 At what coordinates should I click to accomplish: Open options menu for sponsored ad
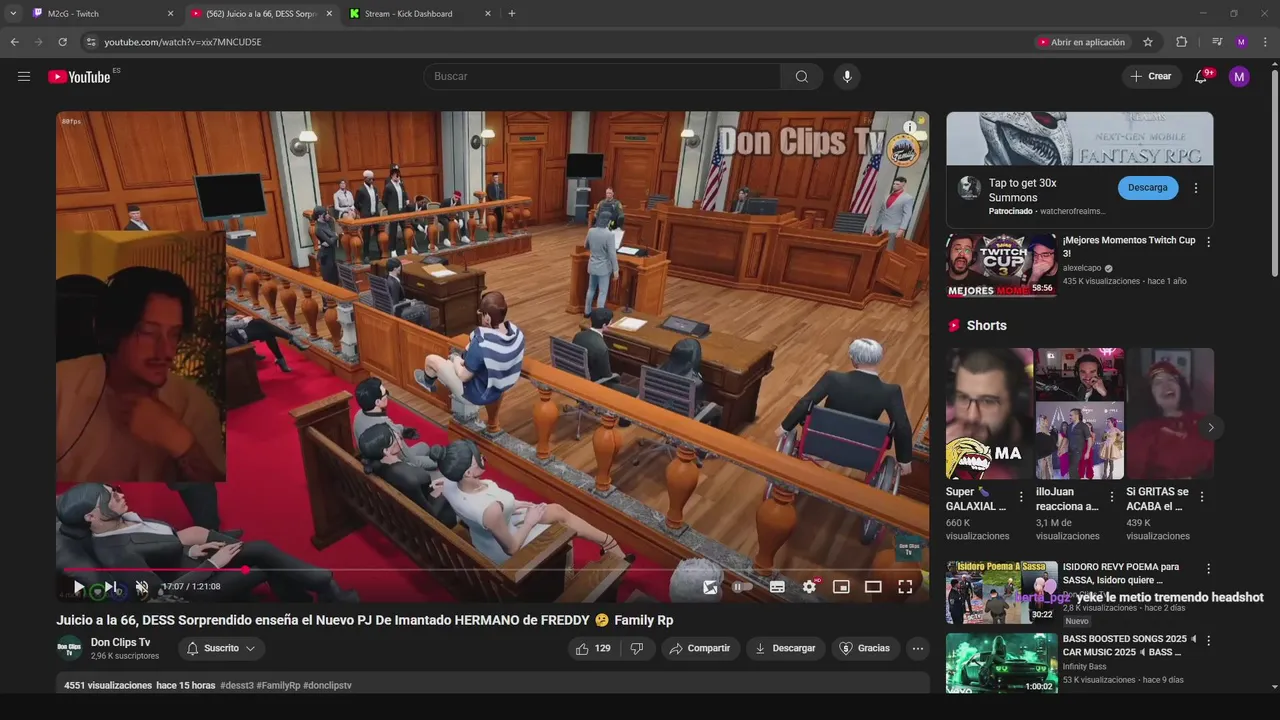(x=1195, y=188)
